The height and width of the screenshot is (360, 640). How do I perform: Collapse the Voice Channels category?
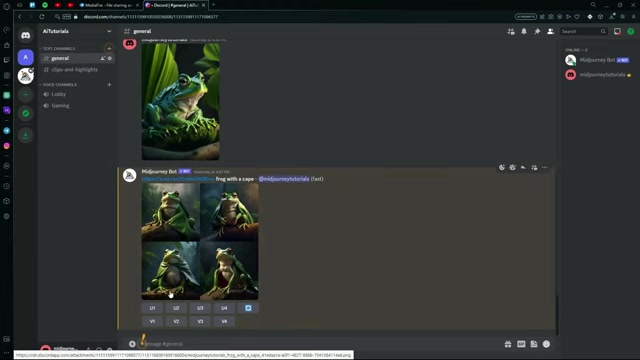[x=60, y=84]
